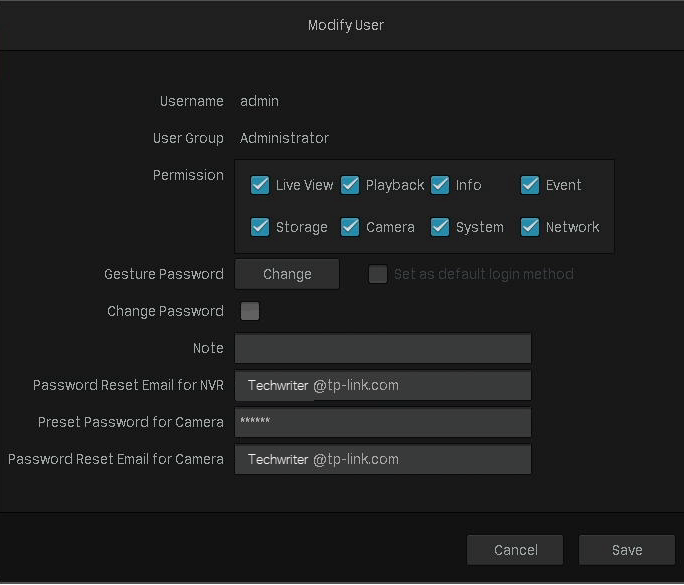The width and height of the screenshot is (684, 585).
Task: Disable the Network permission checkbox
Action: (530, 227)
